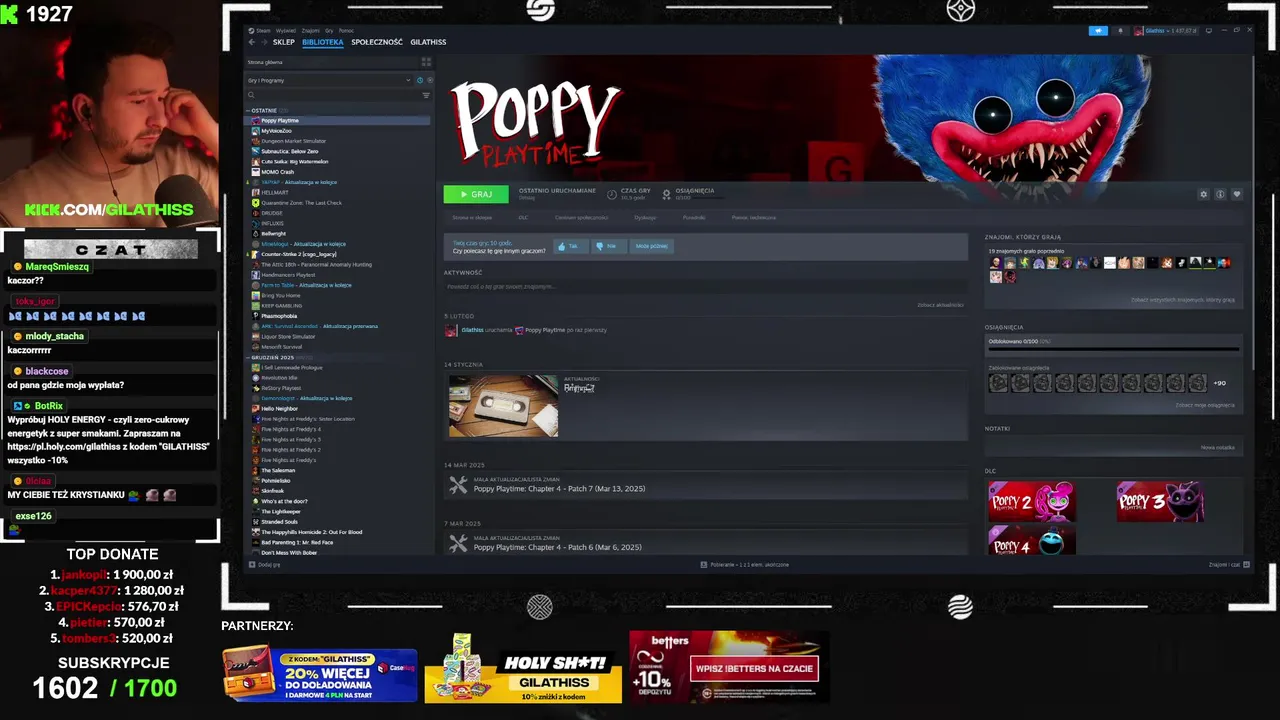Image resolution: width=1280 pixels, height=720 pixels.
Task: Click the Może później button
Action: click(x=652, y=246)
